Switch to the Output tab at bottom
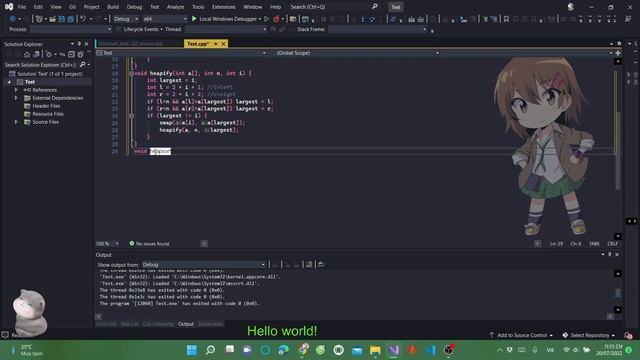 tap(186, 324)
